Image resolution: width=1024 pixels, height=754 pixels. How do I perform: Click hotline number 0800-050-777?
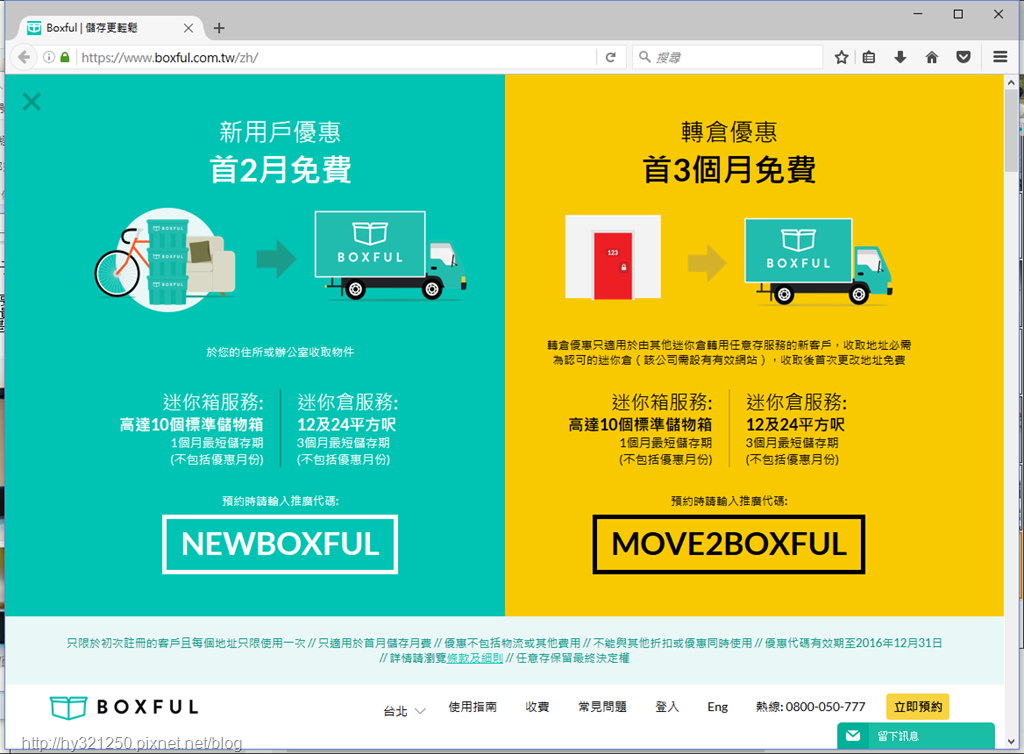click(825, 707)
